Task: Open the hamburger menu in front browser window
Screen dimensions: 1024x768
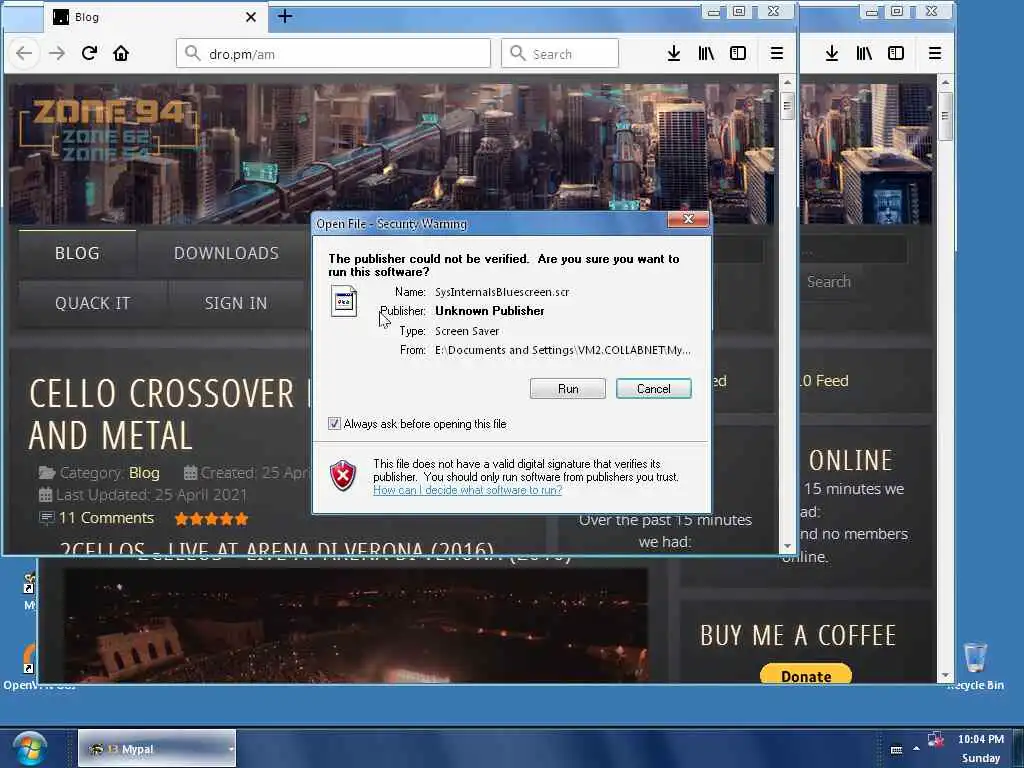Action: 776,54
